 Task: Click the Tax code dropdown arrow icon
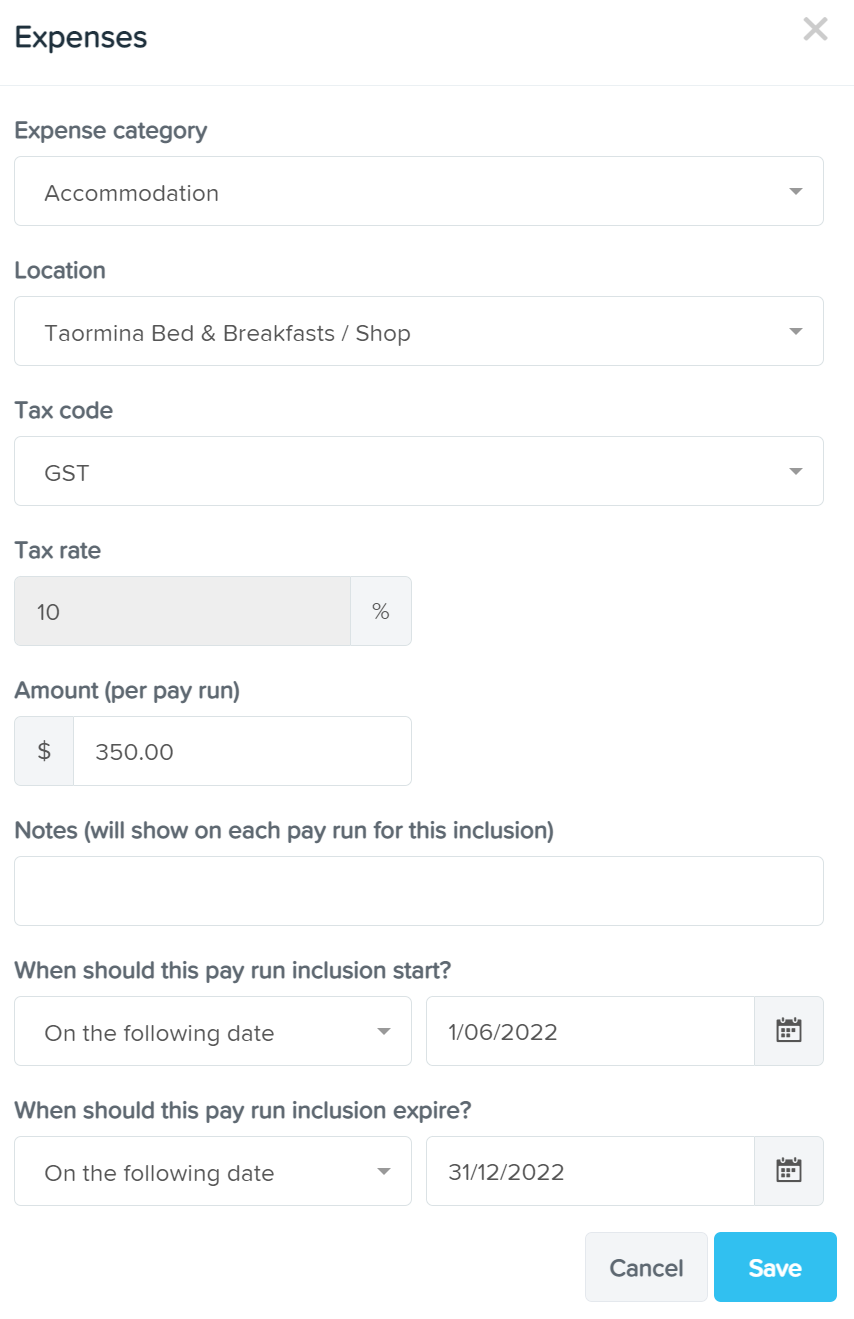796,471
